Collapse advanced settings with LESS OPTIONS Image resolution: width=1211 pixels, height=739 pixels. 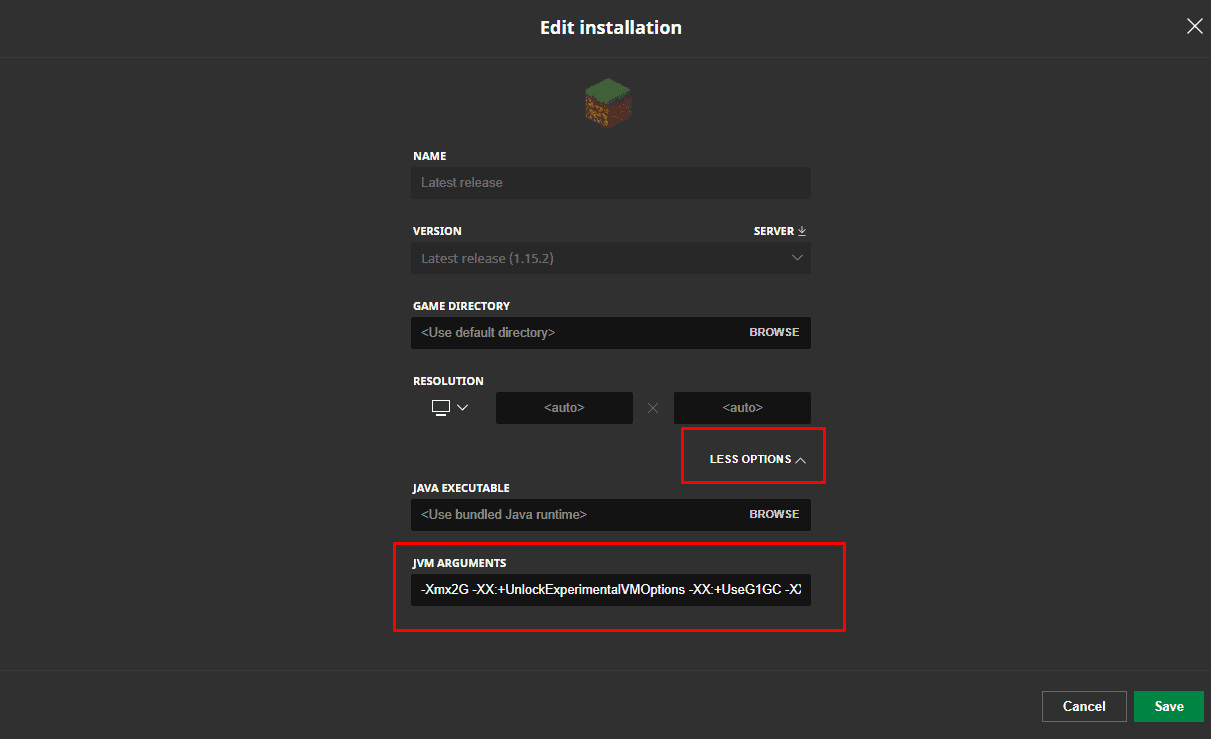click(757, 459)
